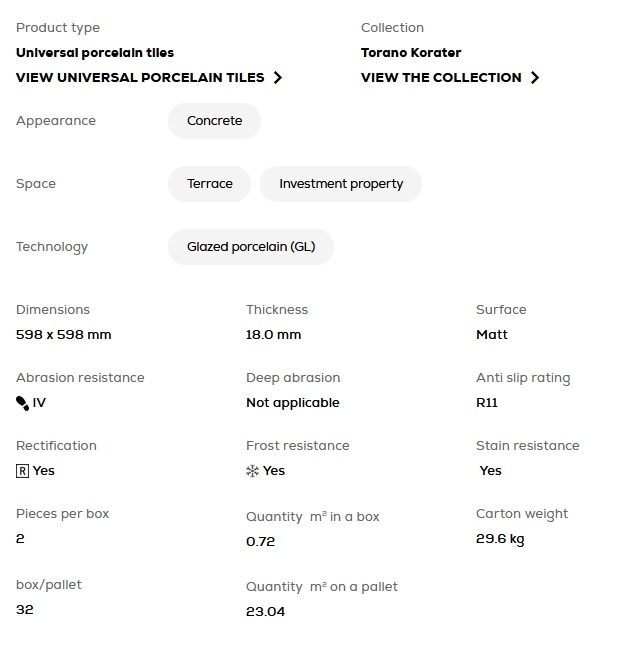Viewport: 617px width, 652px height.
Task: Click the rectification R icon
Action: click(22, 471)
